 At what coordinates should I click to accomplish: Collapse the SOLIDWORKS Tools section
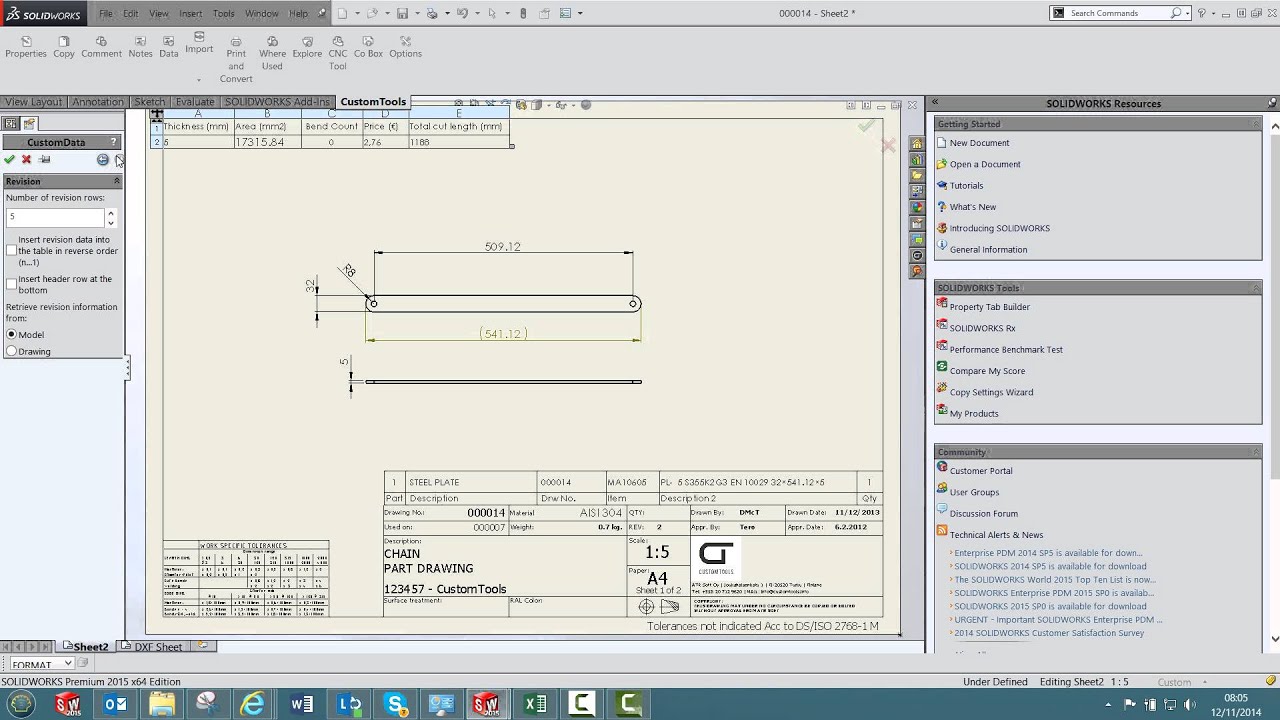click(1256, 288)
